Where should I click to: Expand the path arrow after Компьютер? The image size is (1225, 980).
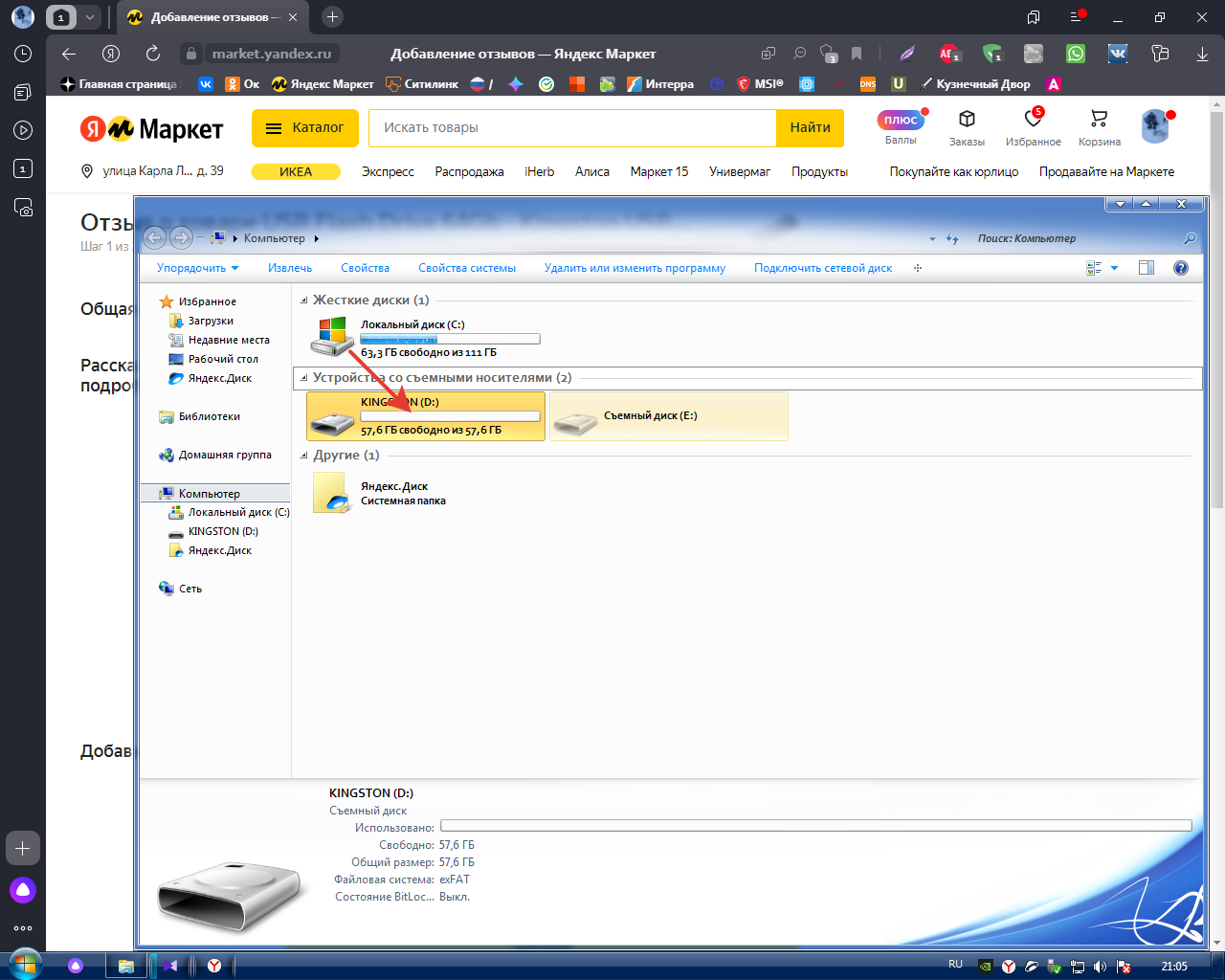tap(316, 238)
